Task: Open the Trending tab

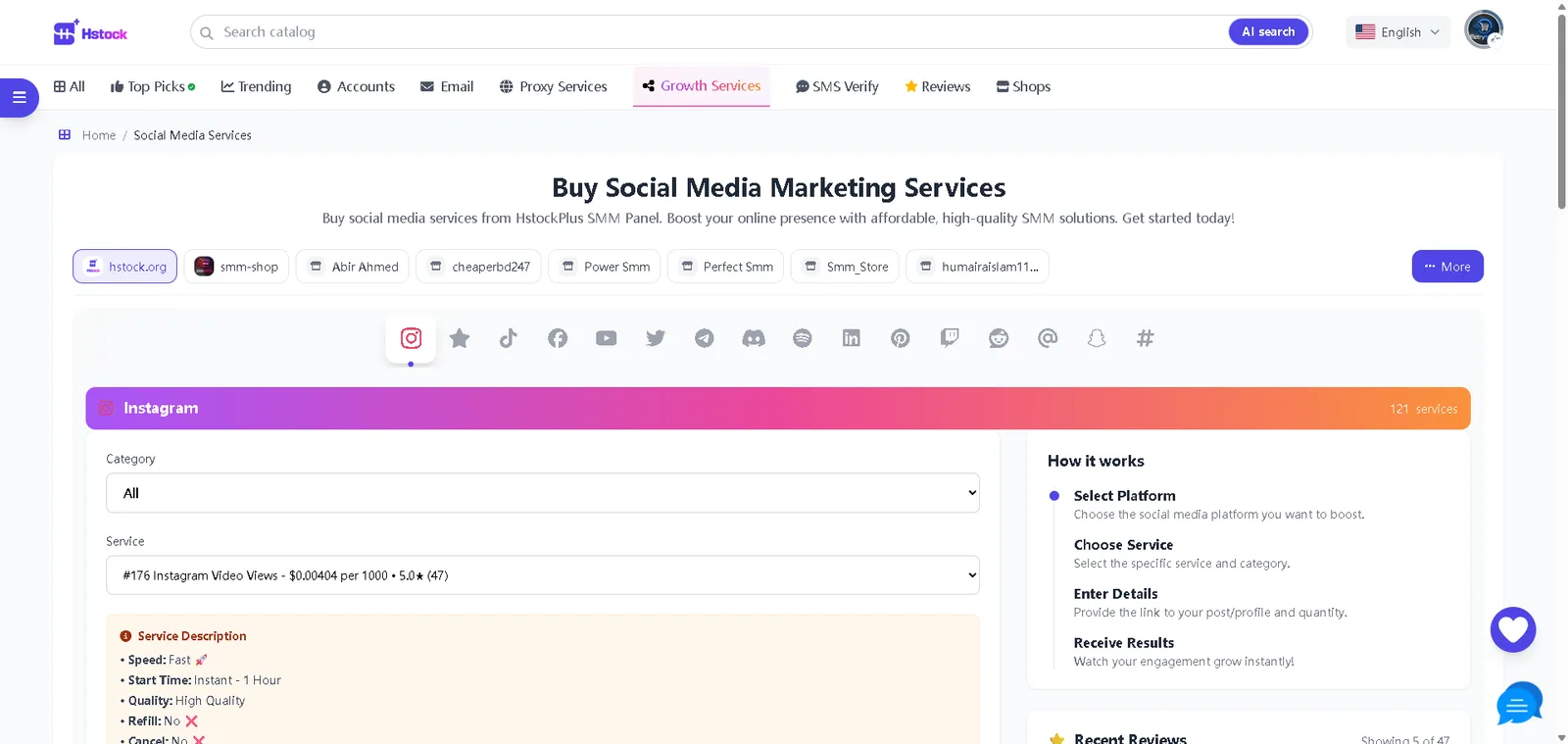Action: 257,86
